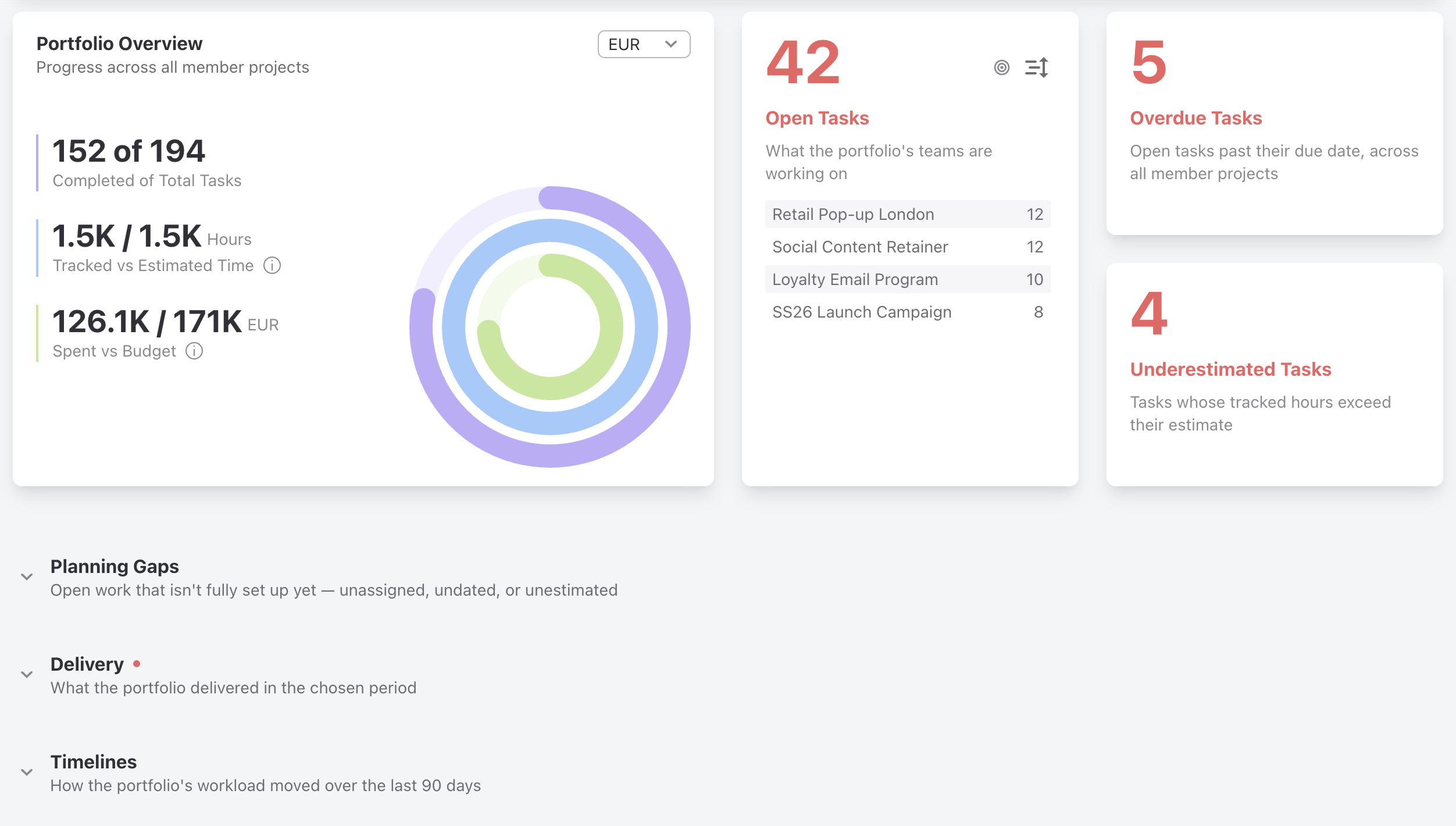Click info icon next to Tracked vs Estimated Time
The height and width of the screenshot is (826, 1456).
pos(272,266)
